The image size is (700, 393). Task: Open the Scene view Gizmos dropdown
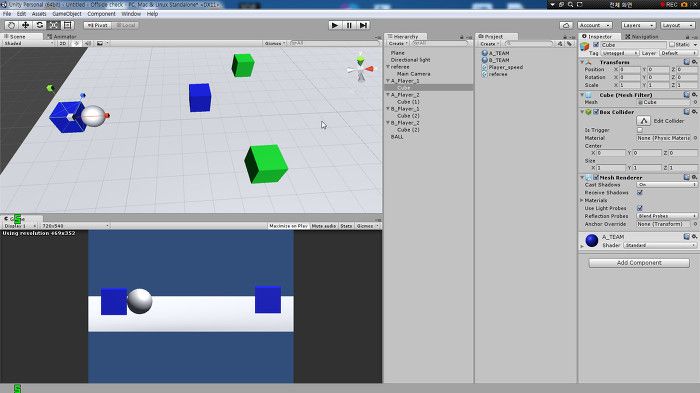pyautogui.click(x=275, y=43)
